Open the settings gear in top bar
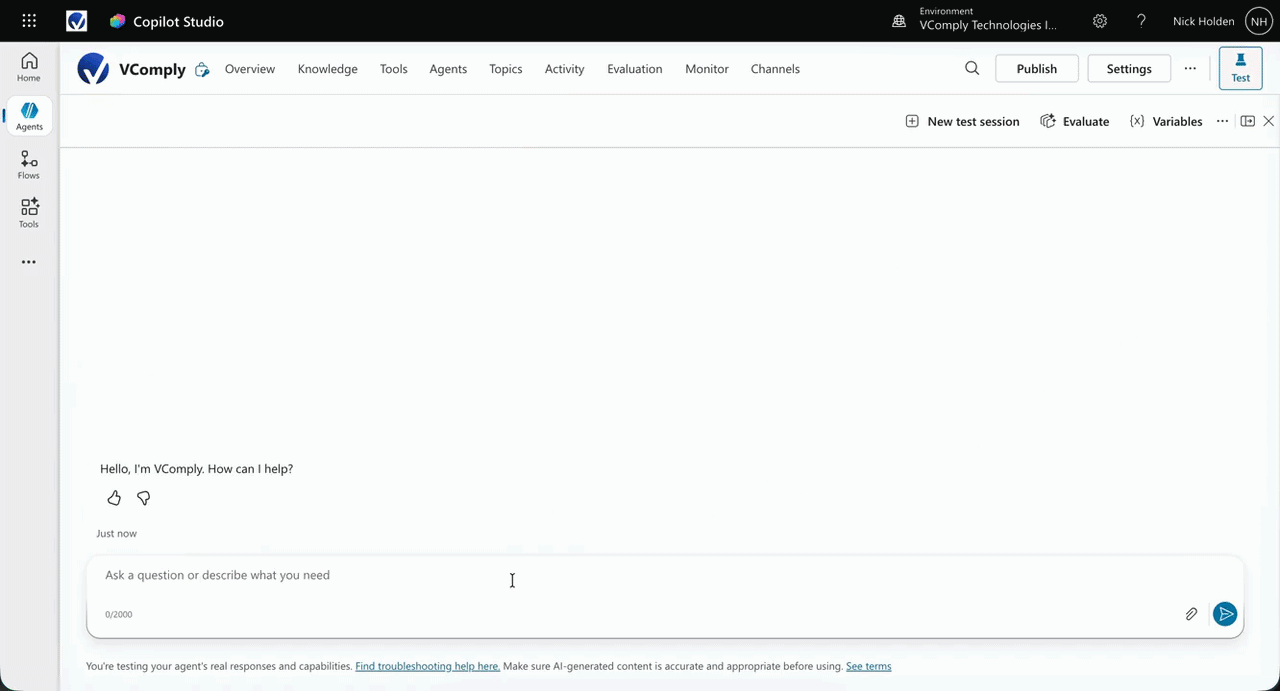Screen dimensions: 1280x691 point(1100,21)
